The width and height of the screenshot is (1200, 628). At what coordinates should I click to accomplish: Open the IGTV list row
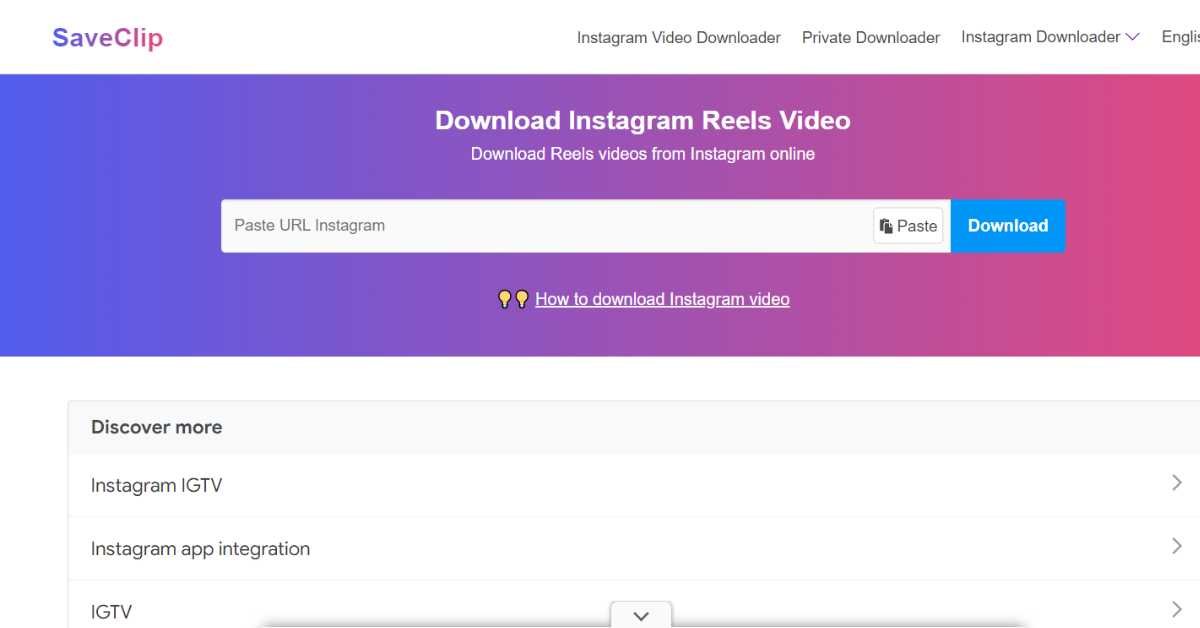(x=634, y=606)
